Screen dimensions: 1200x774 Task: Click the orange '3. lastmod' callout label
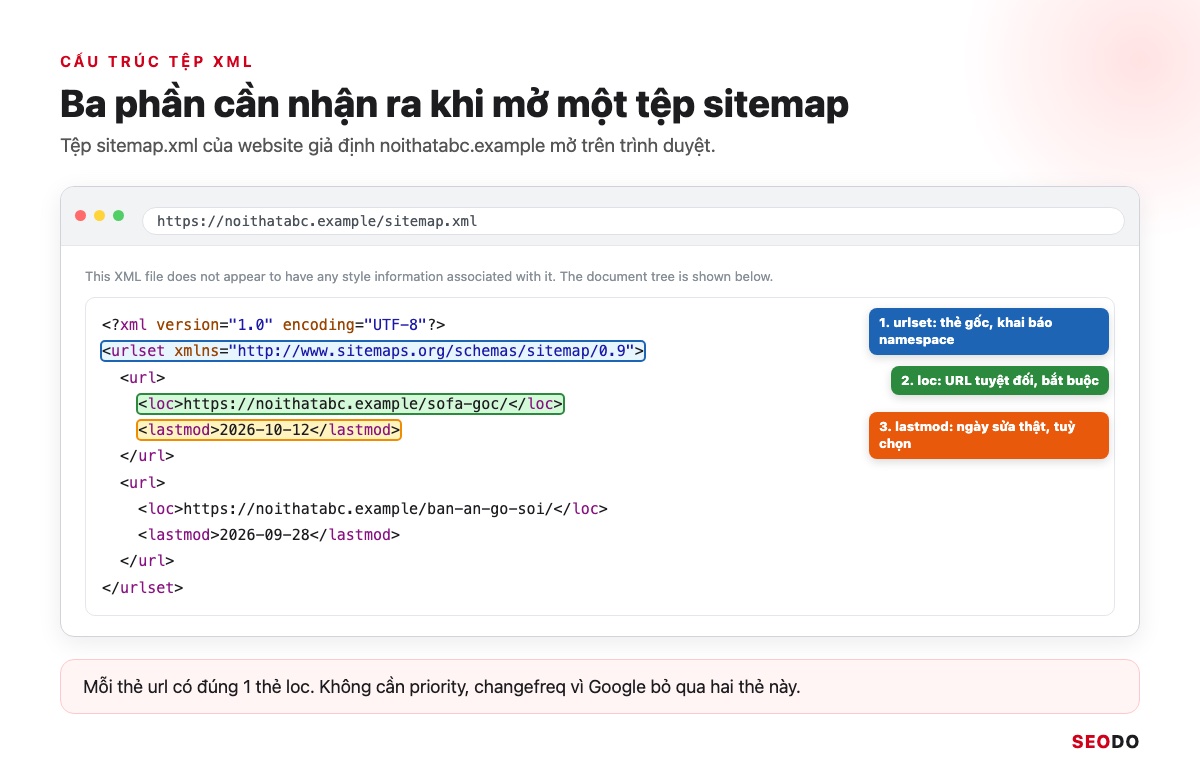989,435
